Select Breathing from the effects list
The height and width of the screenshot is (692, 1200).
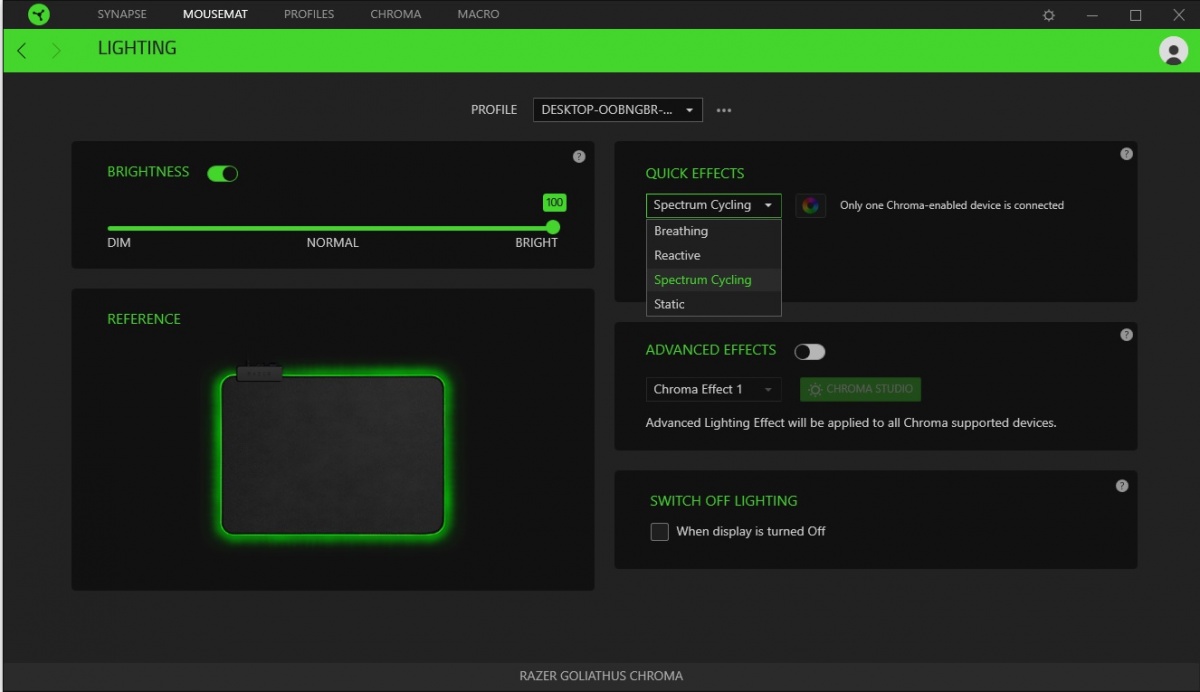pos(714,231)
